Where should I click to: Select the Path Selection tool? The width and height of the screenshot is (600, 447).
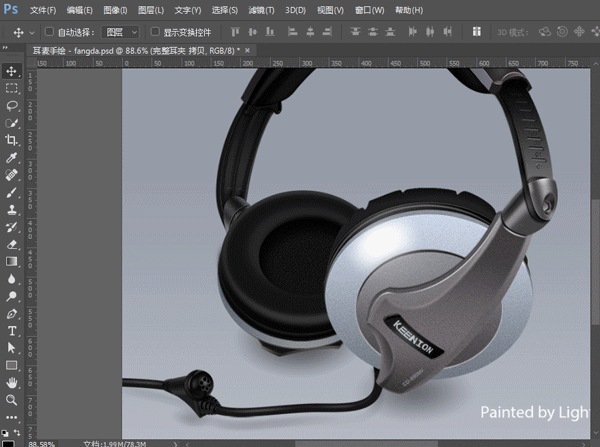click(11, 348)
